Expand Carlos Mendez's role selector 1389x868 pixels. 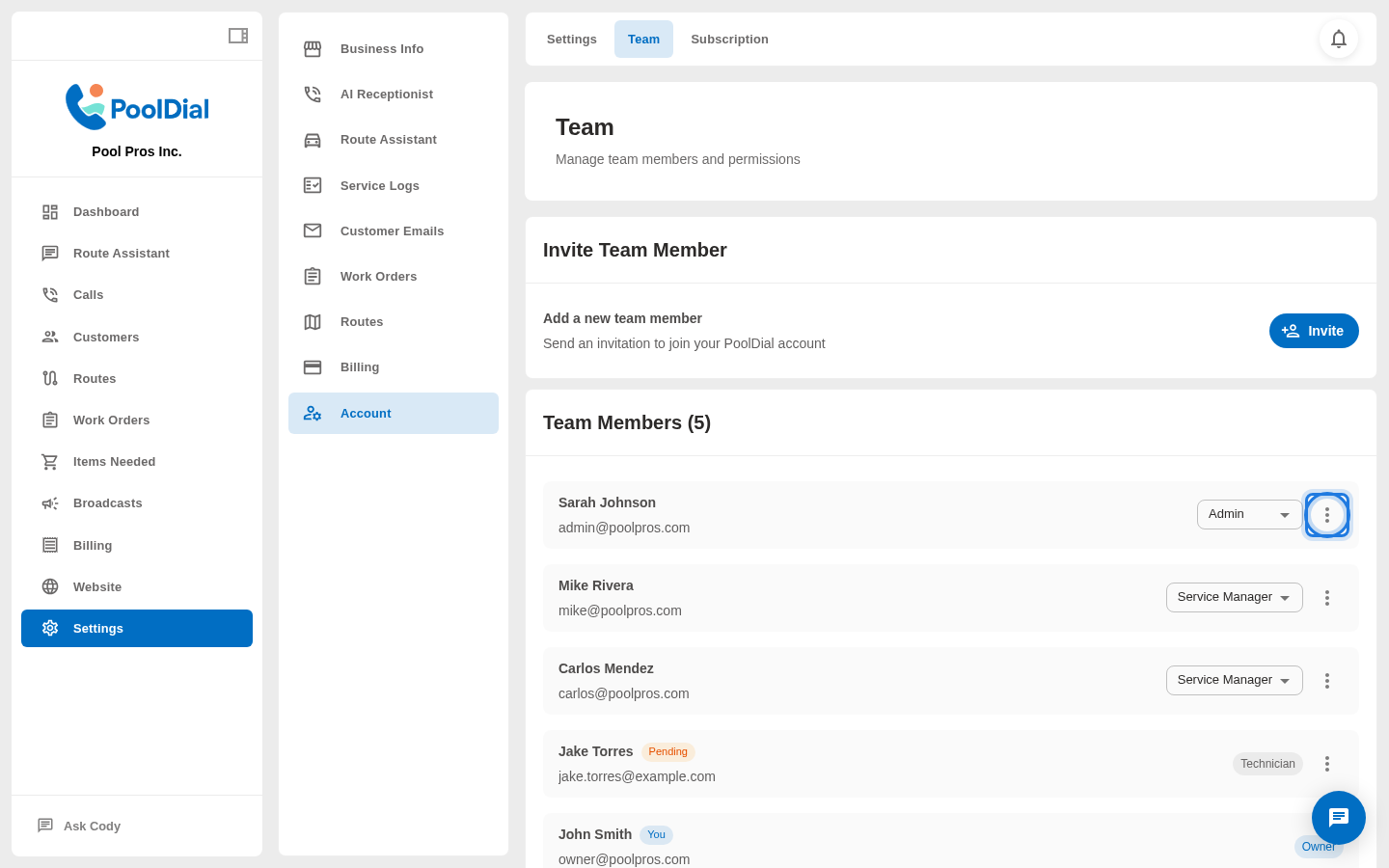[x=1234, y=680]
